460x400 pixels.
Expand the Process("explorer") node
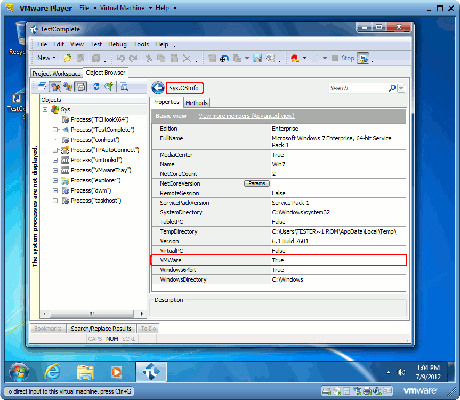tap(55, 180)
